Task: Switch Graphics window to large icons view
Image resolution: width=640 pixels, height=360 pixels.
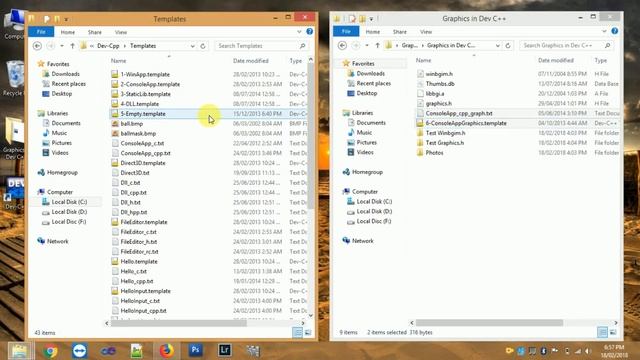Action: [613, 332]
